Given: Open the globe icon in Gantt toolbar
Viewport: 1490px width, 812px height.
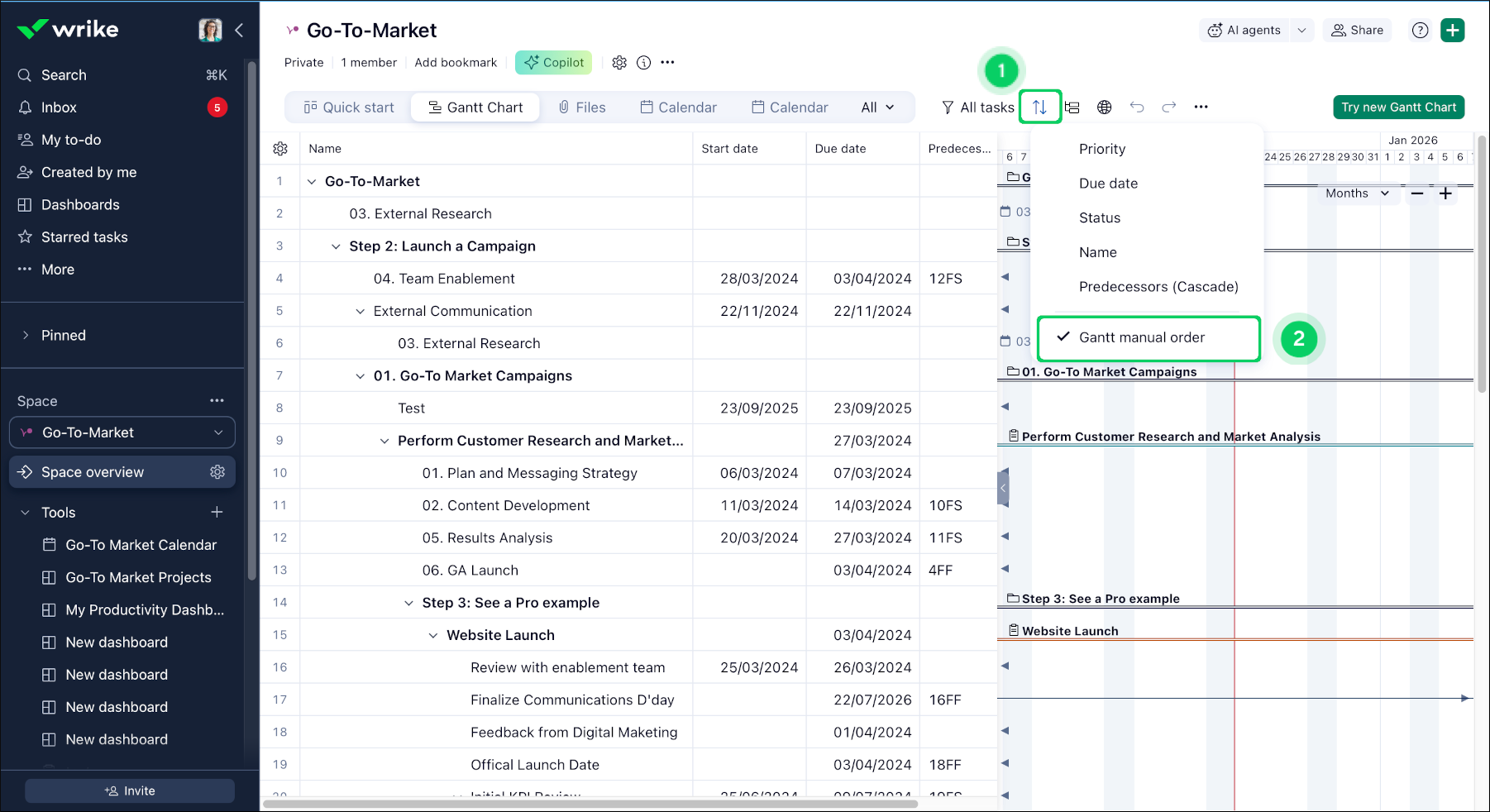Looking at the screenshot, I should 1104,107.
